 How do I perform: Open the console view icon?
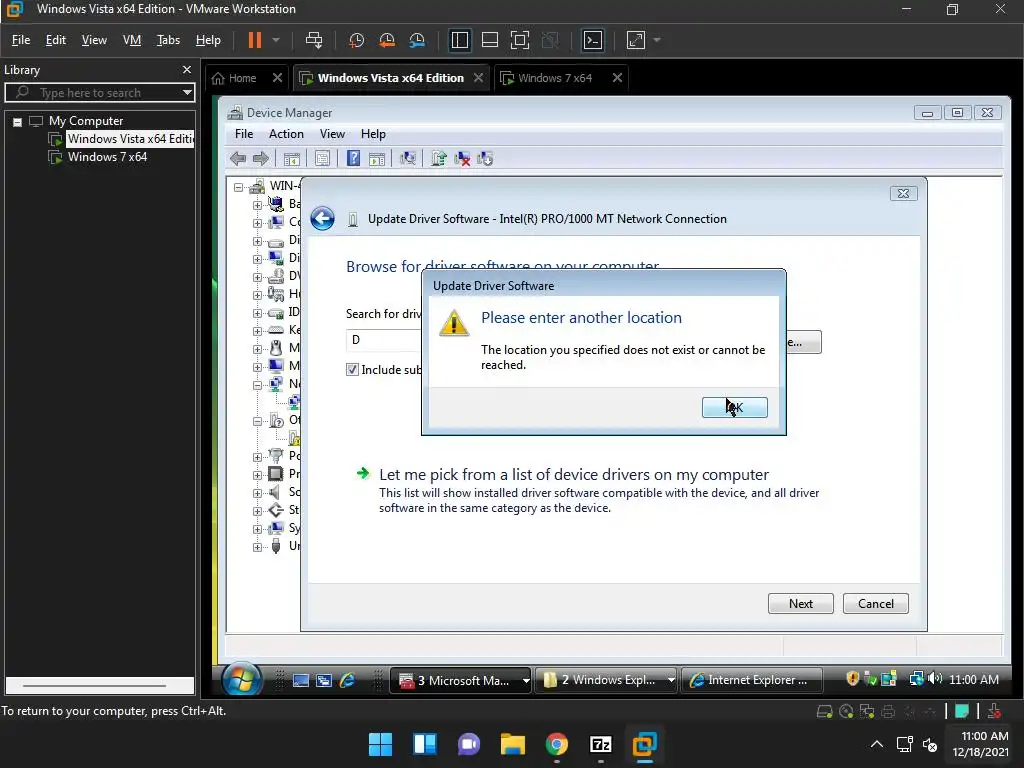point(593,40)
